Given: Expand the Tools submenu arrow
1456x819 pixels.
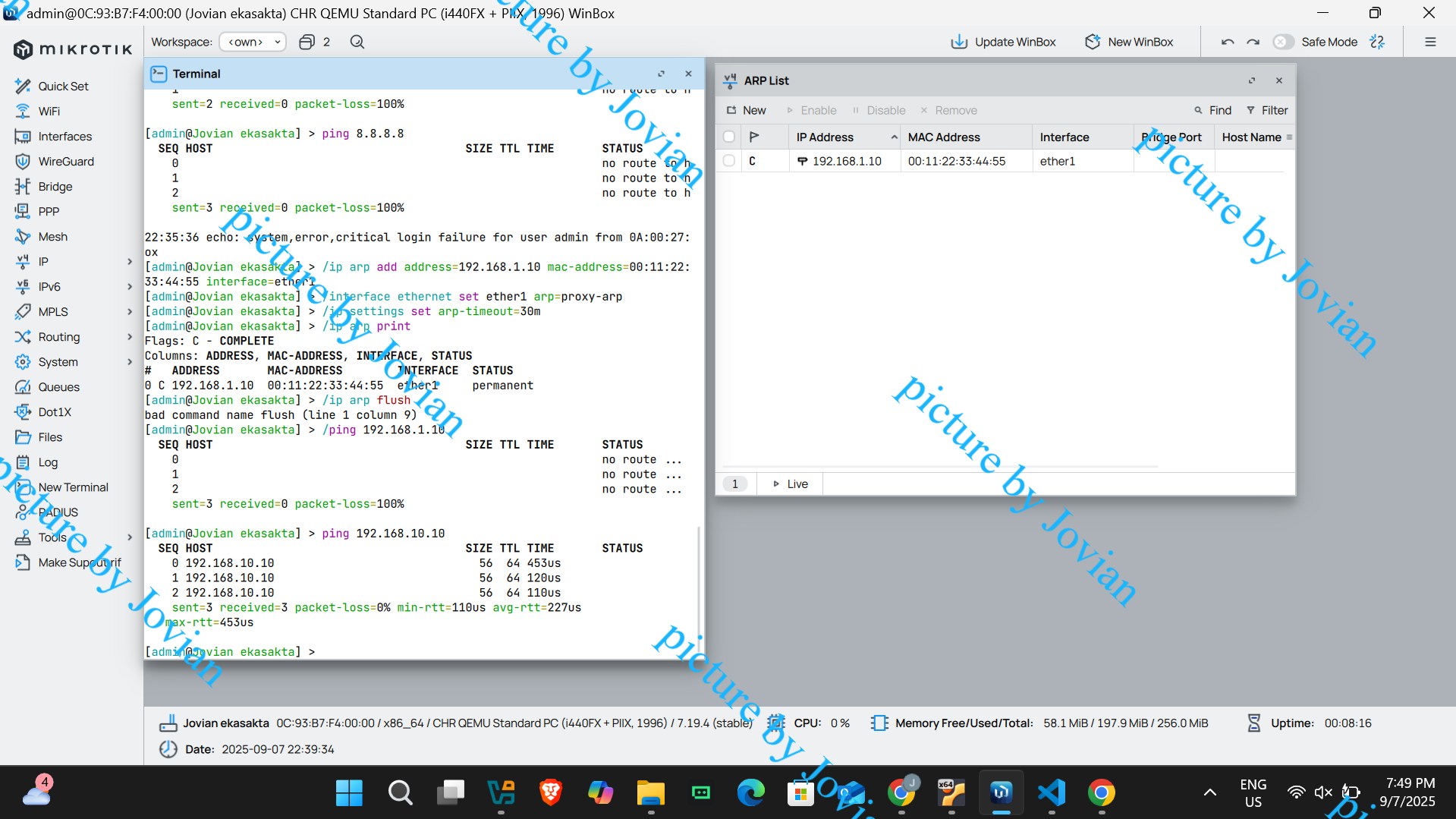Looking at the screenshot, I should (x=130, y=537).
